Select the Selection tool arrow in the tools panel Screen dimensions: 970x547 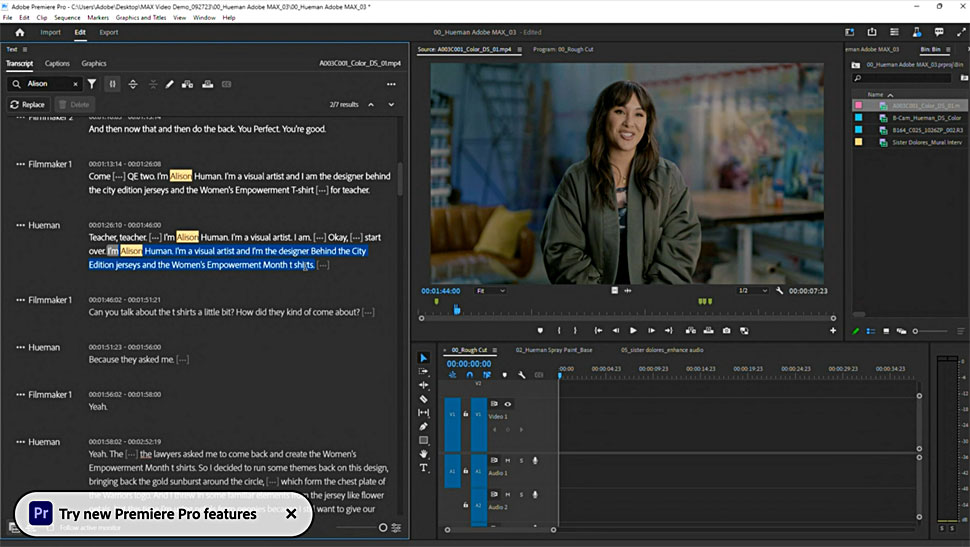[423, 358]
